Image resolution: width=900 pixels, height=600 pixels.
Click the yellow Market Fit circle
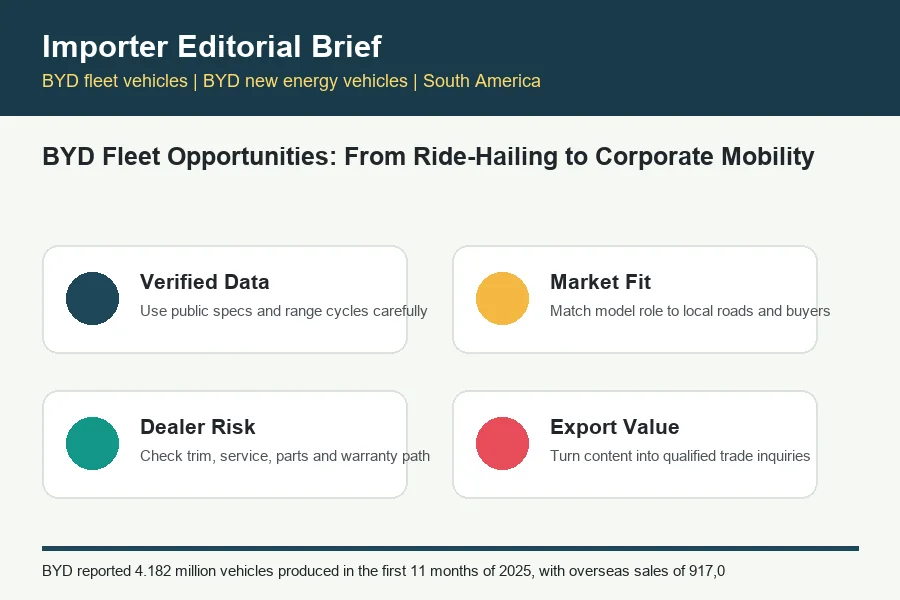pyautogui.click(x=502, y=299)
